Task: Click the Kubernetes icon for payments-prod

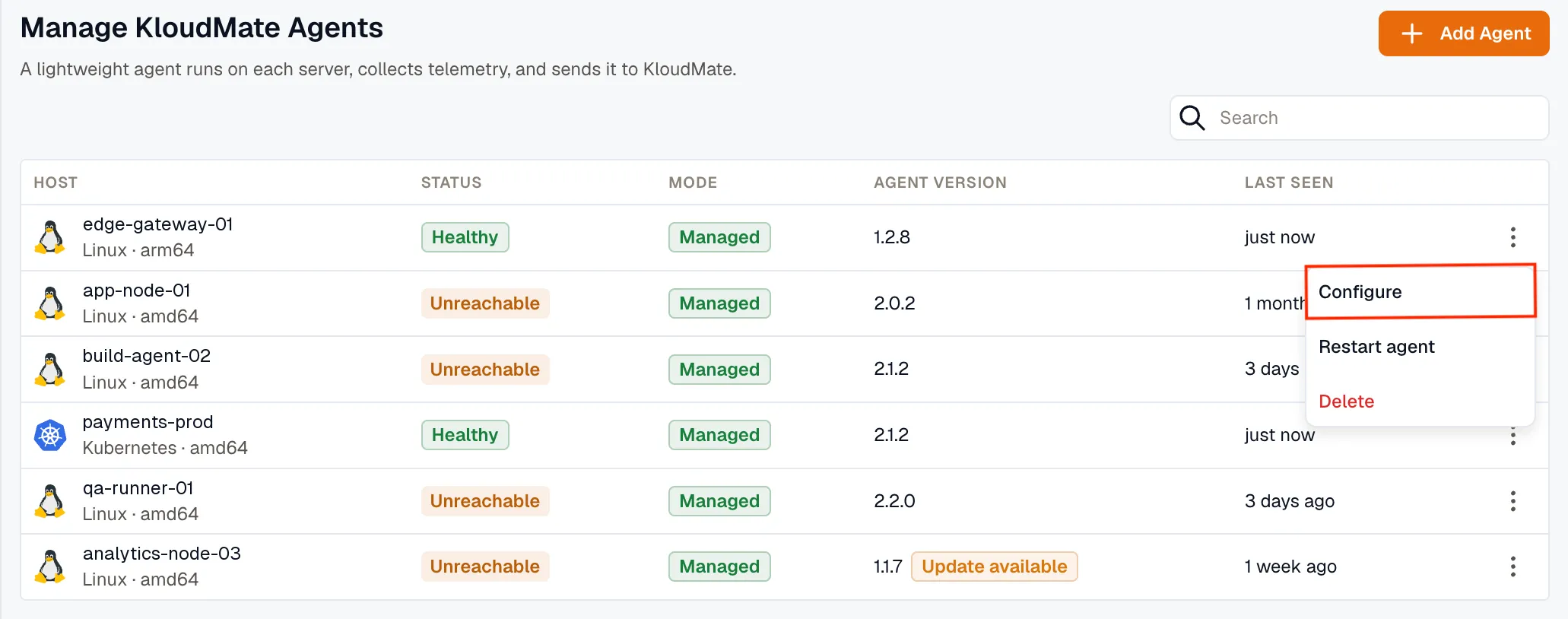Action: coord(50,435)
